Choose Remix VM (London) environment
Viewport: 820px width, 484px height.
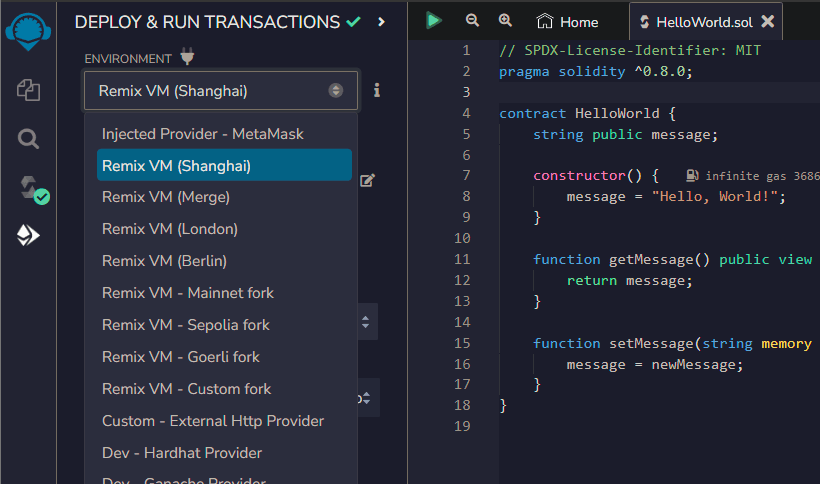pyautogui.click(x=224, y=229)
